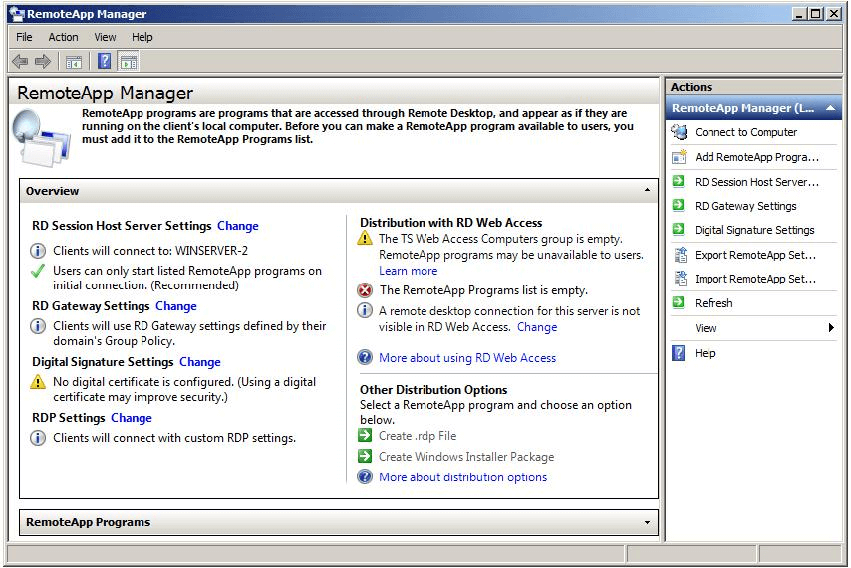
Task: Click the Add RemoteApp Programs icon
Action: pos(679,157)
